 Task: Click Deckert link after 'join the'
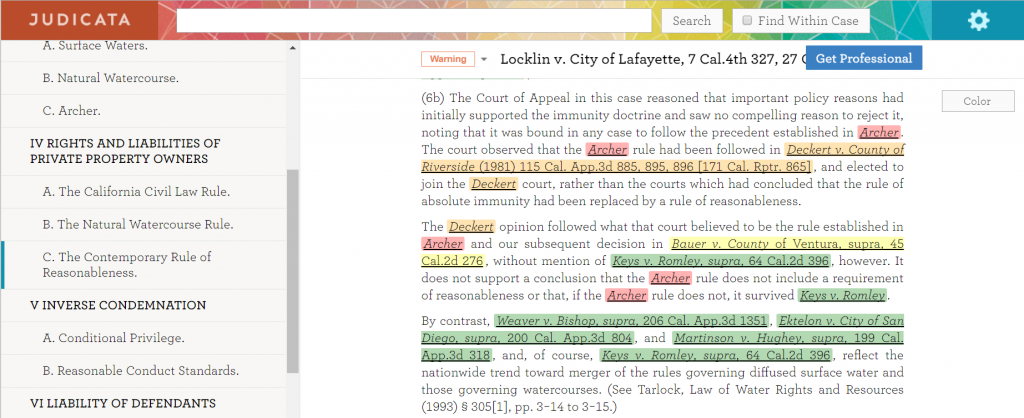click(494, 184)
